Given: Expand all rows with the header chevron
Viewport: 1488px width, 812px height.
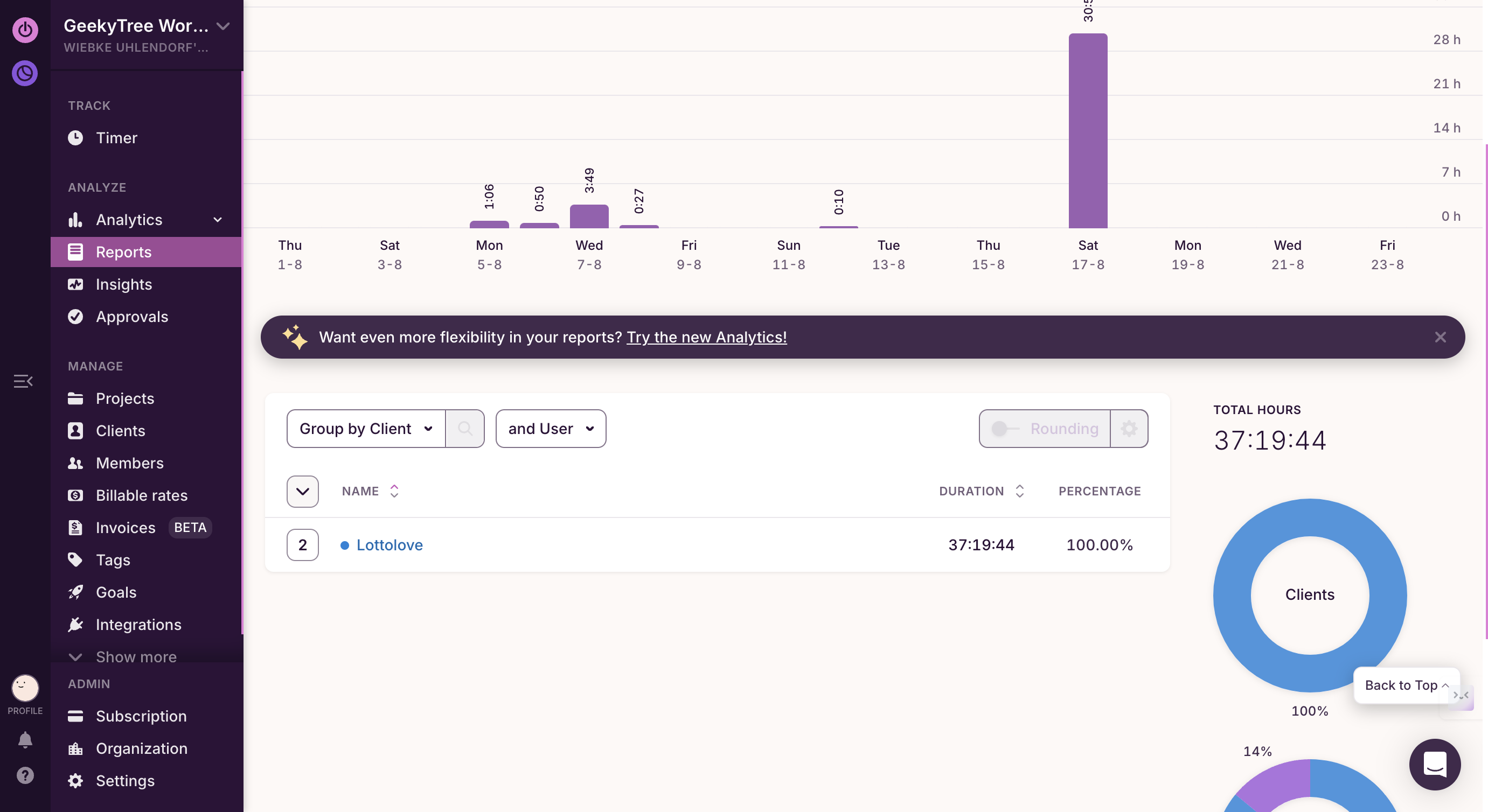Looking at the screenshot, I should click(x=302, y=492).
